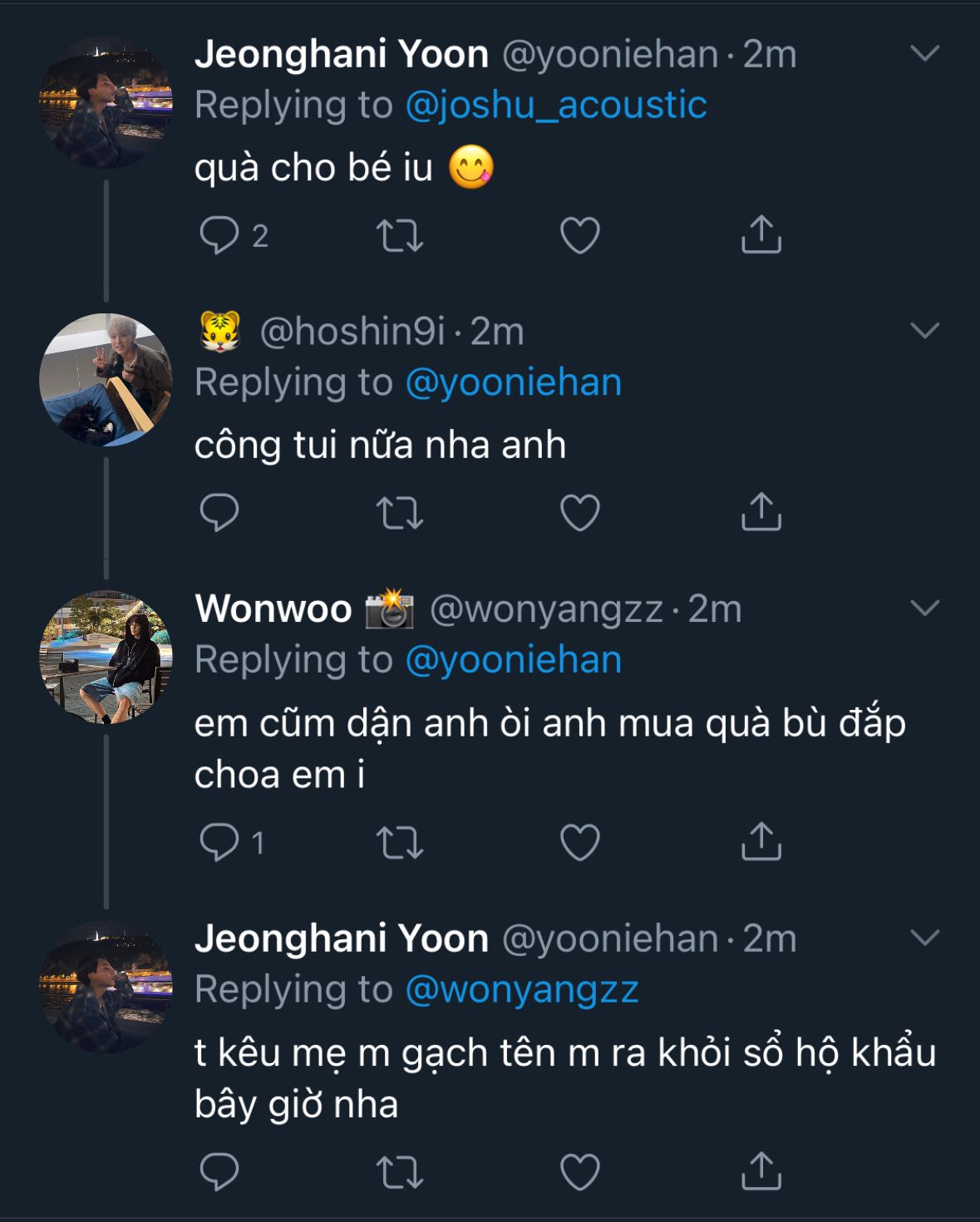Share the last Jeonghani Yoon tweet
980x1222 pixels.
click(x=761, y=1172)
